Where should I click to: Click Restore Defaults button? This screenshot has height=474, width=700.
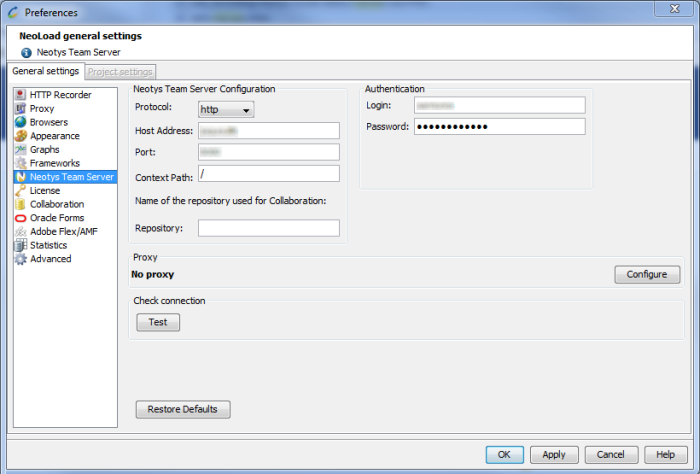(183, 409)
